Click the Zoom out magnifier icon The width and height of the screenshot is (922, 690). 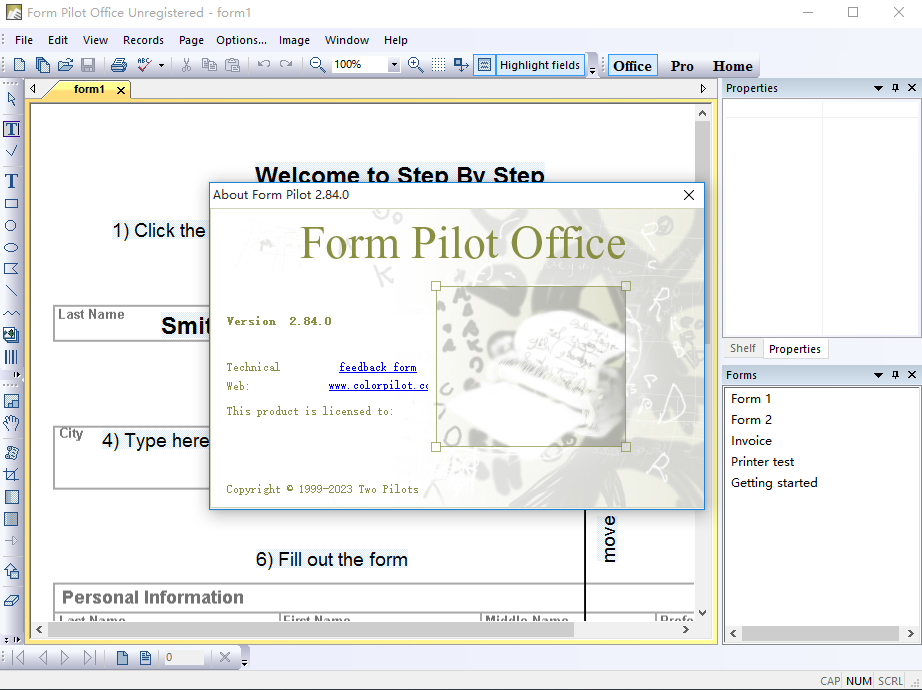[316, 63]
